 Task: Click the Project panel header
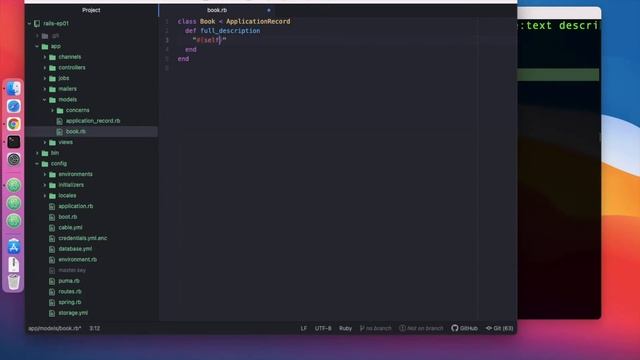[91, 10]
